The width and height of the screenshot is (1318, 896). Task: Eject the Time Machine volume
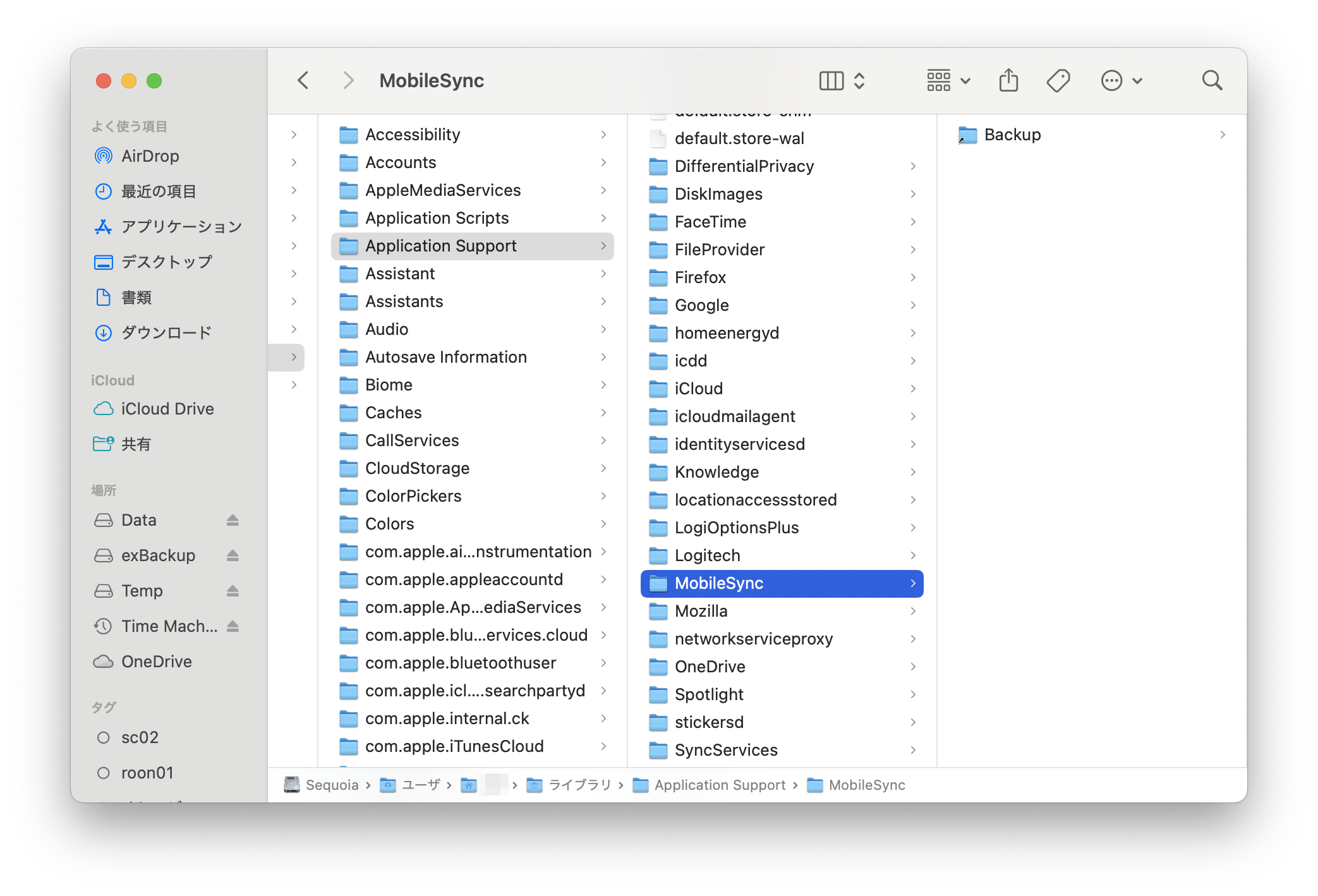pyautogui.click(x=233, y=626)
